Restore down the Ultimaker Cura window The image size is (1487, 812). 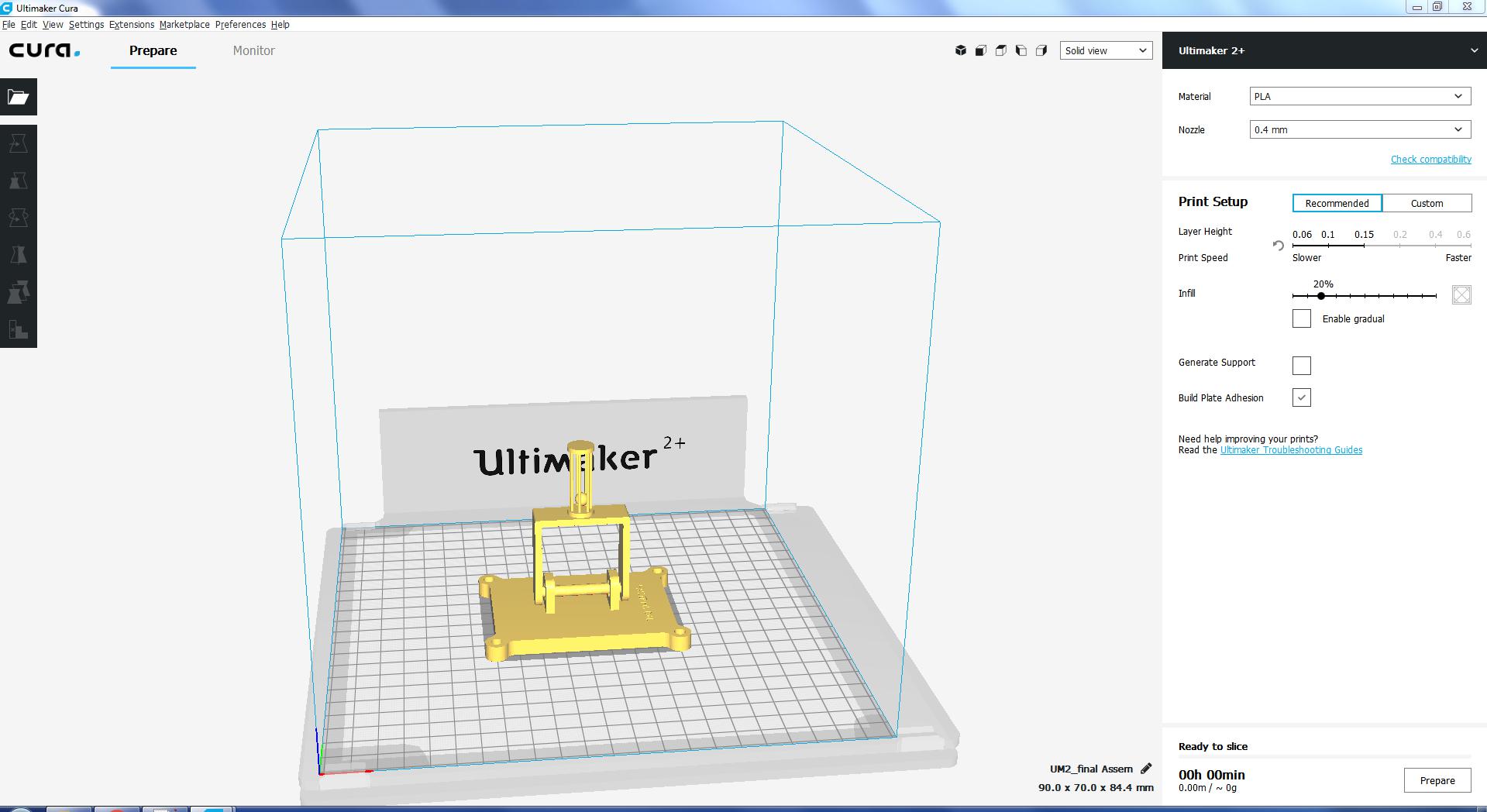tap(1437, 7)
